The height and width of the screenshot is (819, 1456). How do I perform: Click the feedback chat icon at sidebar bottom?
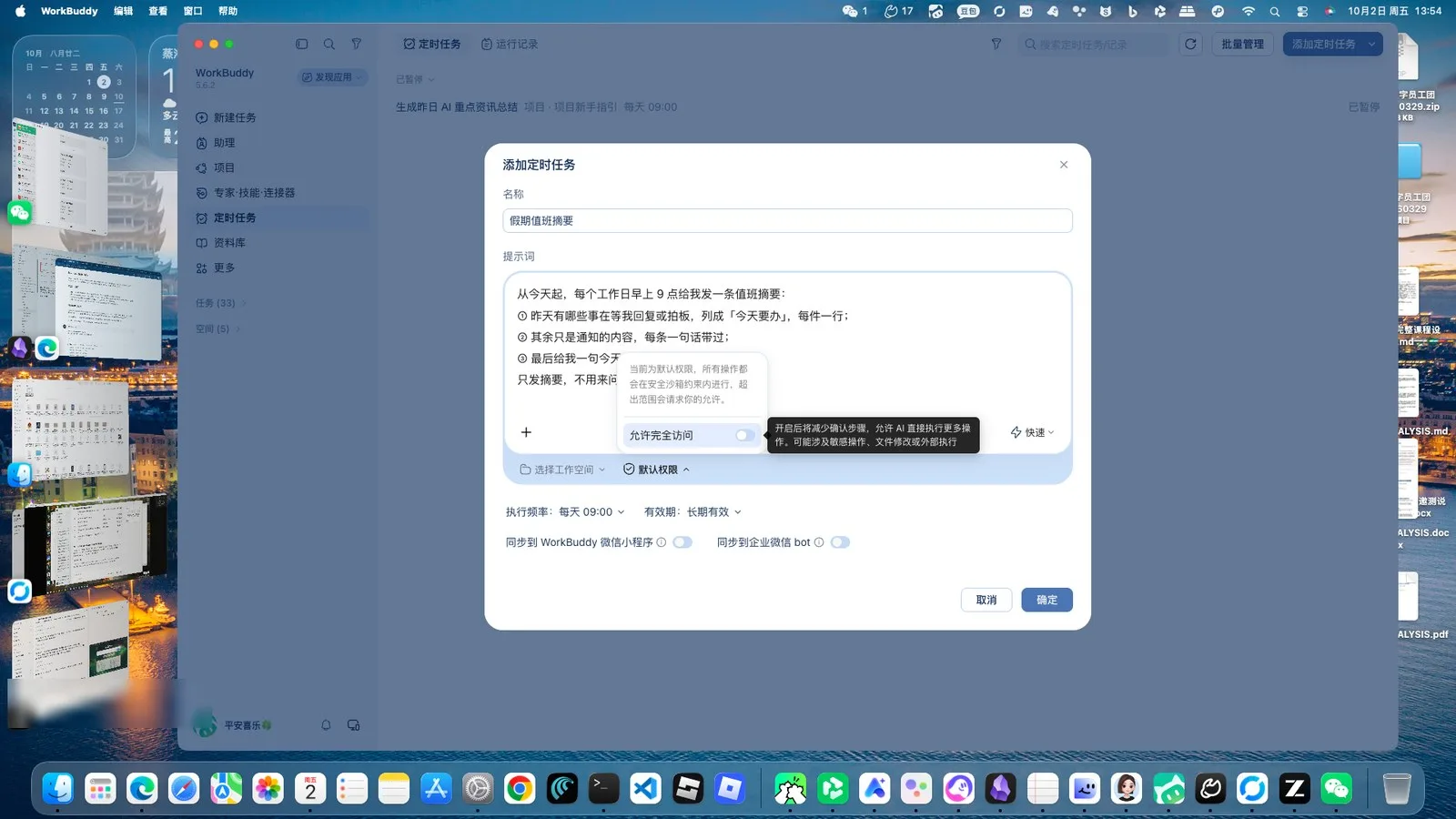pyautogui.click(x=354, y=725)
